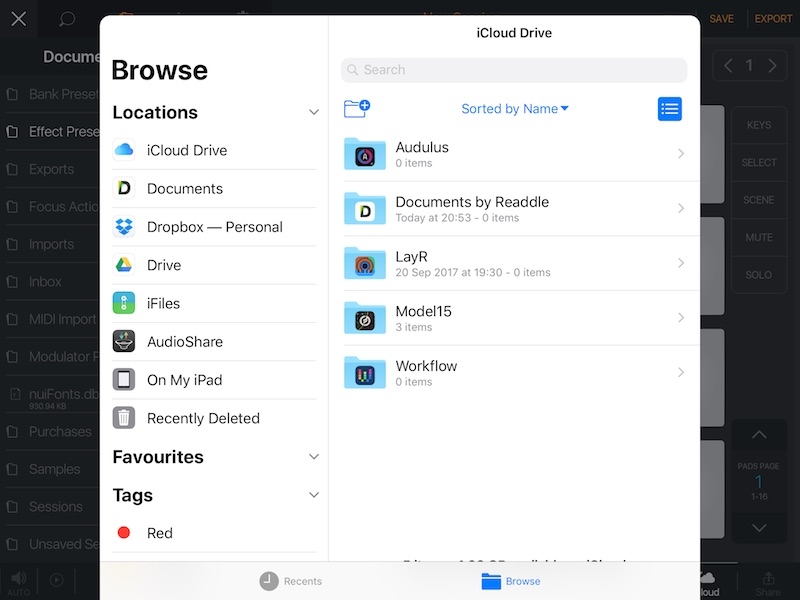Open Effect Presets folder in background list
This screenshot has width=800, height=600.
pos(53,132)
